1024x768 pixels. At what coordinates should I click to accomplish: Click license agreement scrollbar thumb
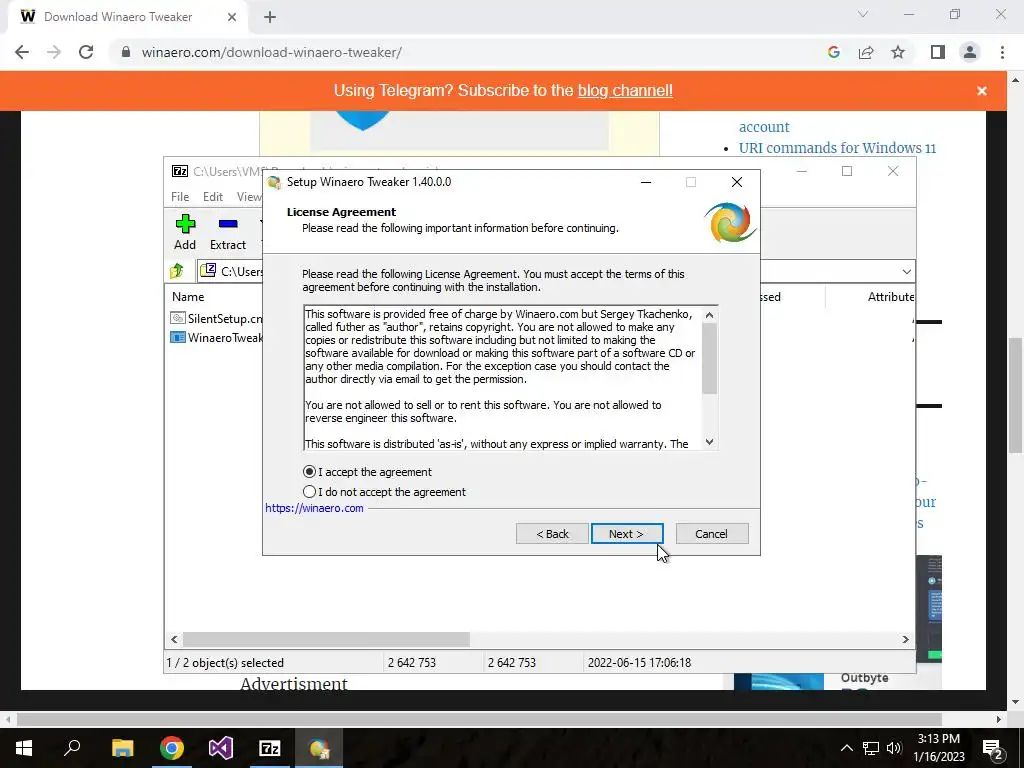(x=710, y=359)
